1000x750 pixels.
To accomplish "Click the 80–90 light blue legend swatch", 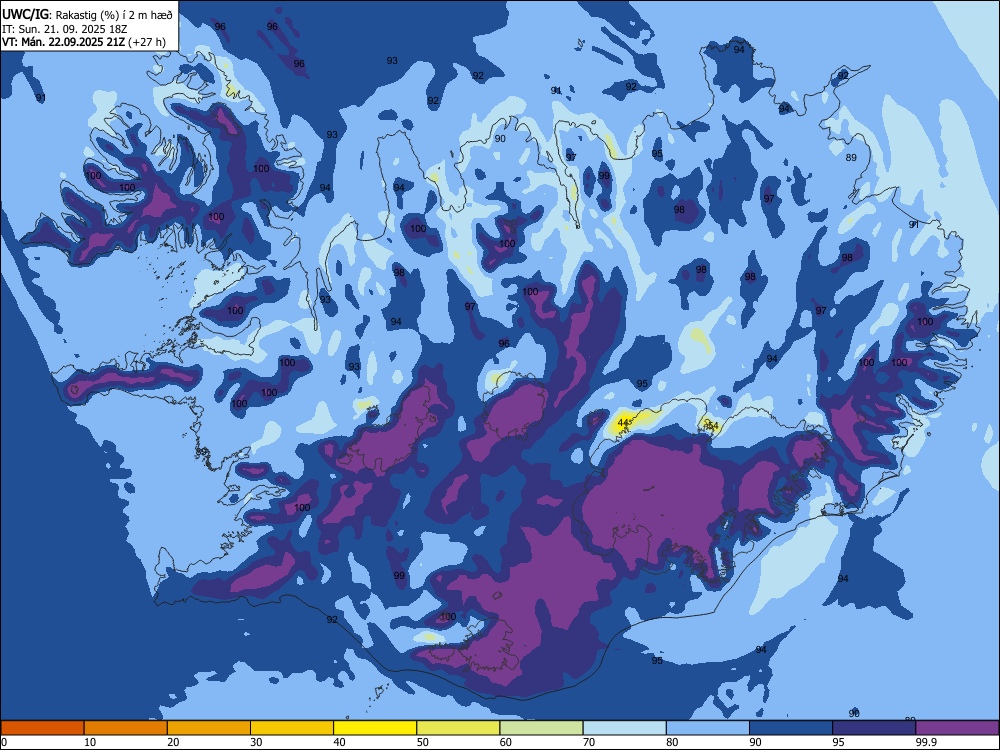I will 708,728.
